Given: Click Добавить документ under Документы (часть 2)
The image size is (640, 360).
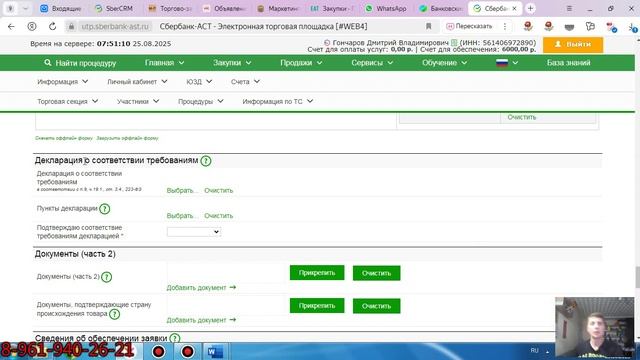Looking at the screenshot, I should click(201, 288).
